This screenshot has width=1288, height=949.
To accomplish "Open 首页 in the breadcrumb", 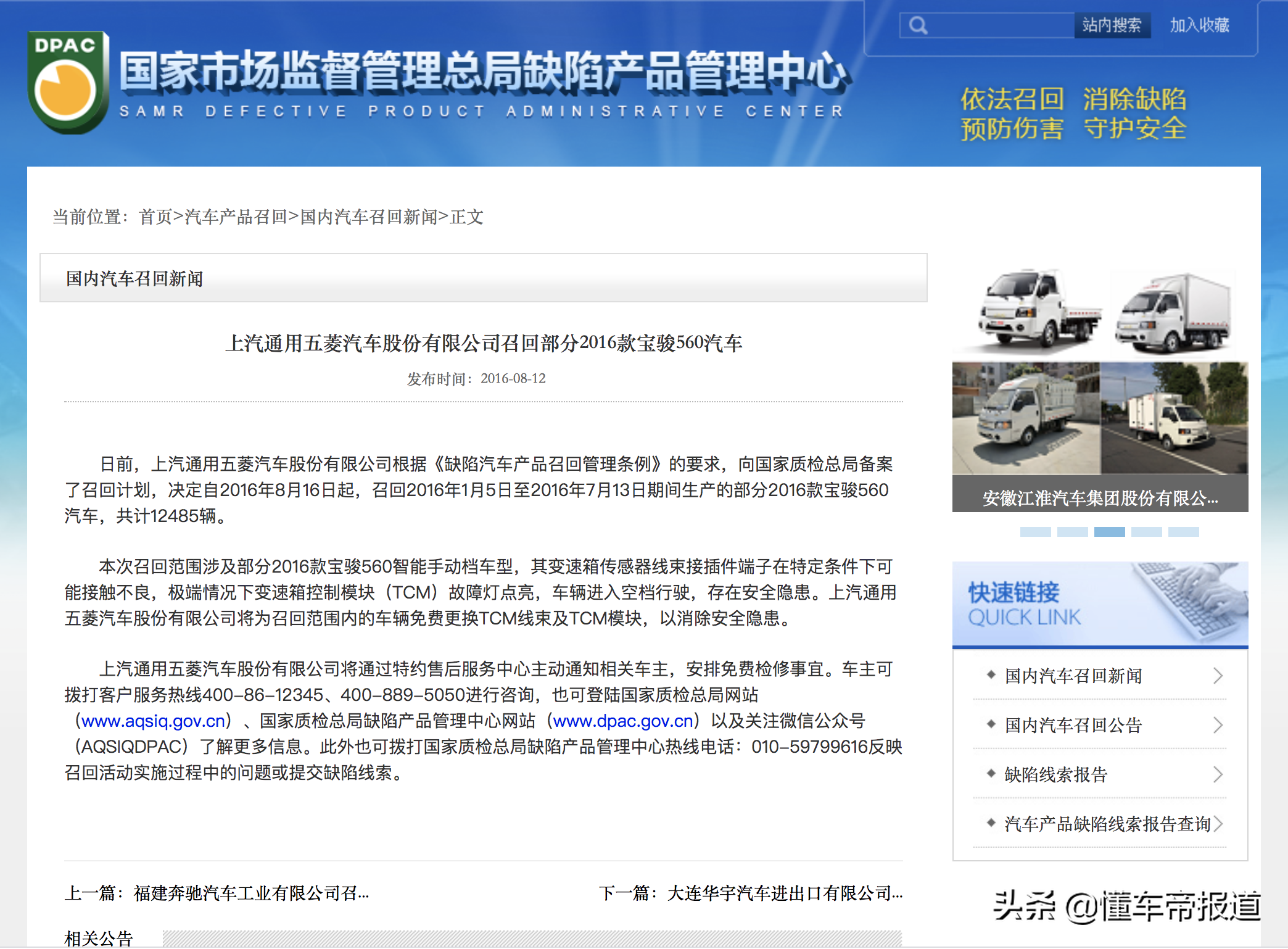I will [x=155, y=217].
